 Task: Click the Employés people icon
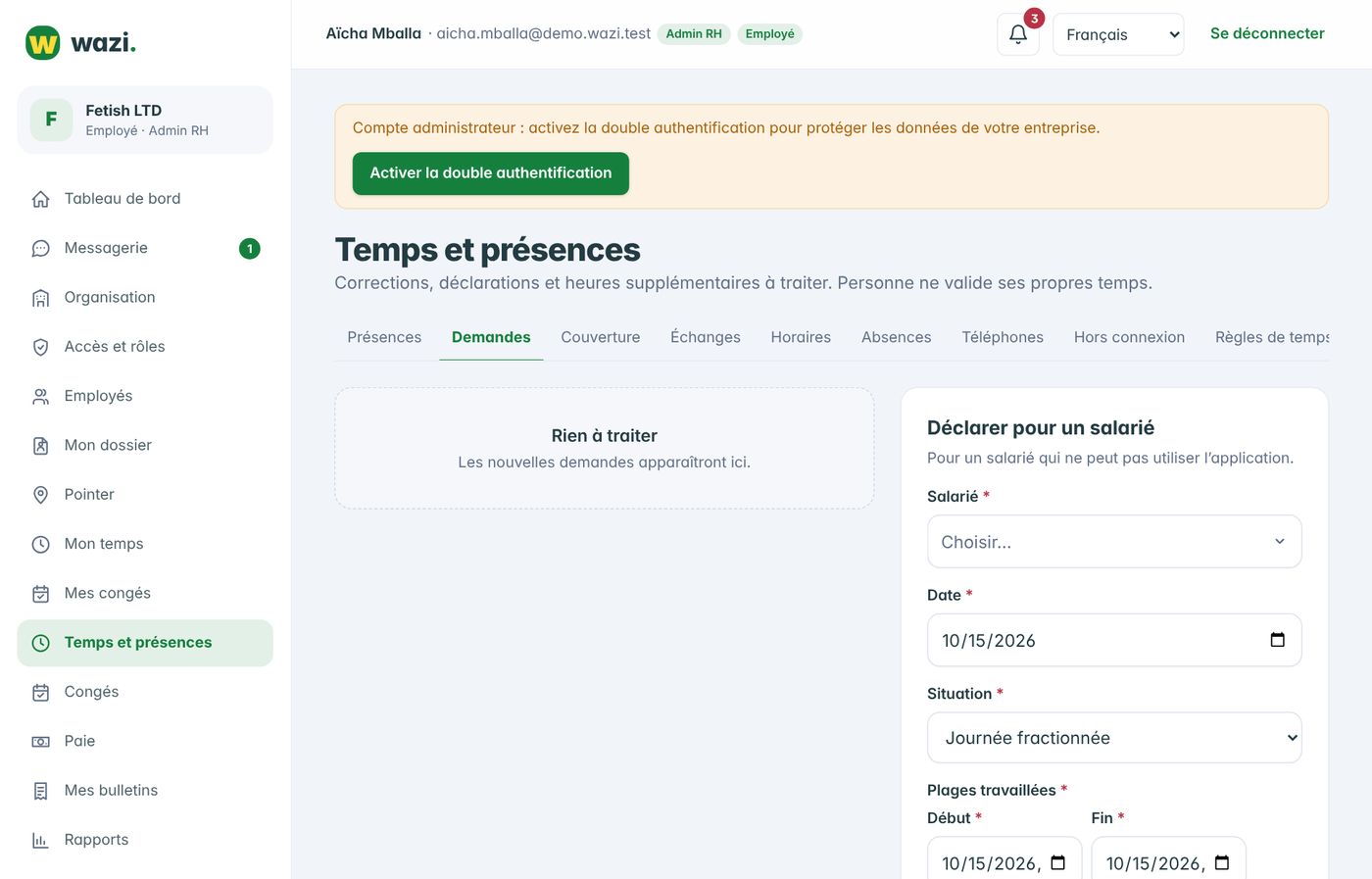[40, 397]
